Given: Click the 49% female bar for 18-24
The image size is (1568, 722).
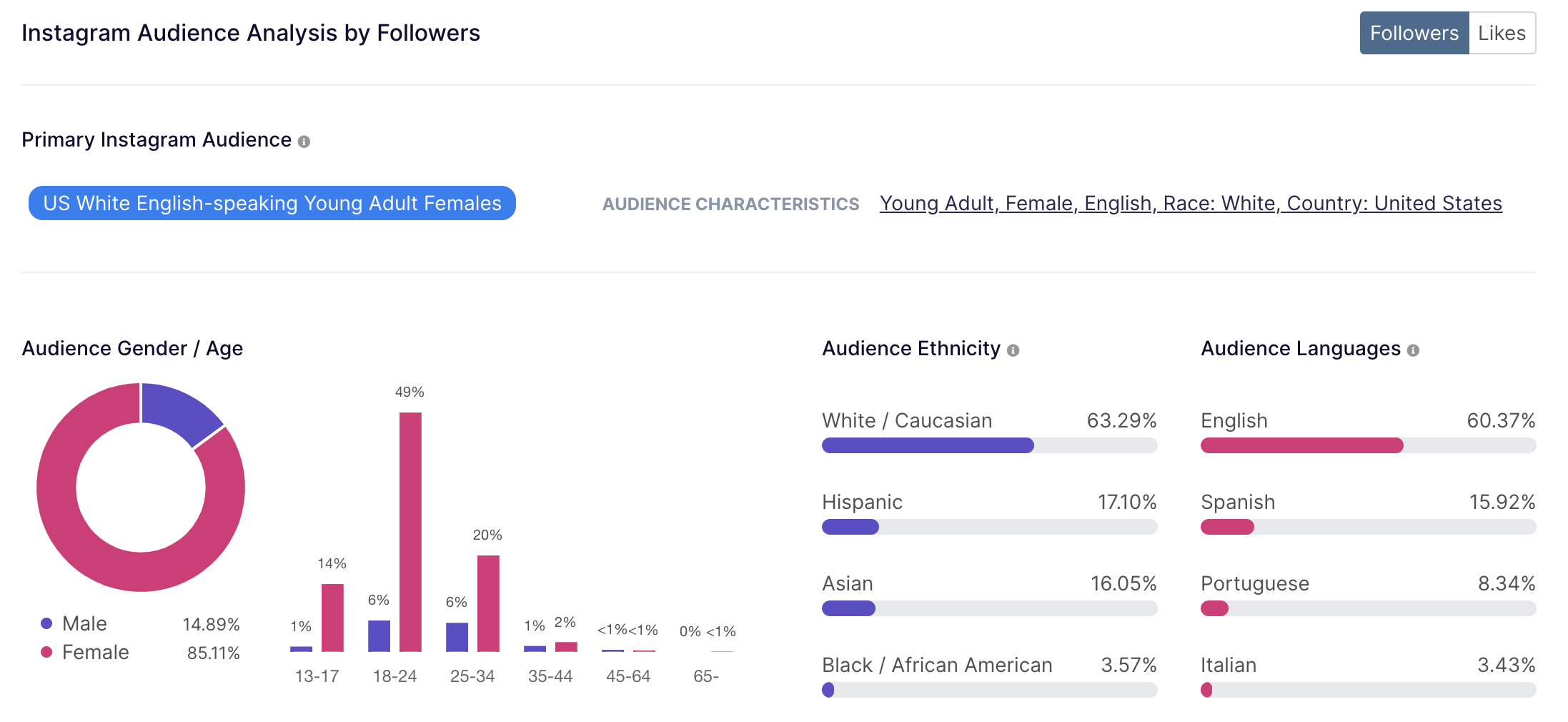Looking at the screenshot, I should pyautogui.click(x=410, y=532).
